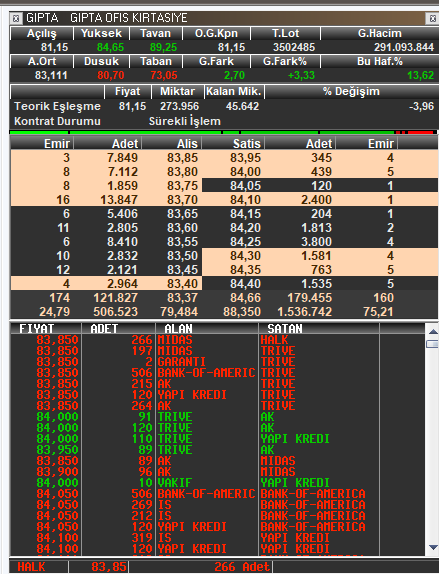
Task: Click the 83,950 trade price
Action: point(57,450)
